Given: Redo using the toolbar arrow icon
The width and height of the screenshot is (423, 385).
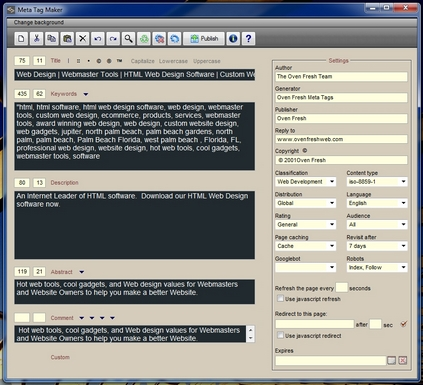Looking at the screenshot, I should [113, 39].
